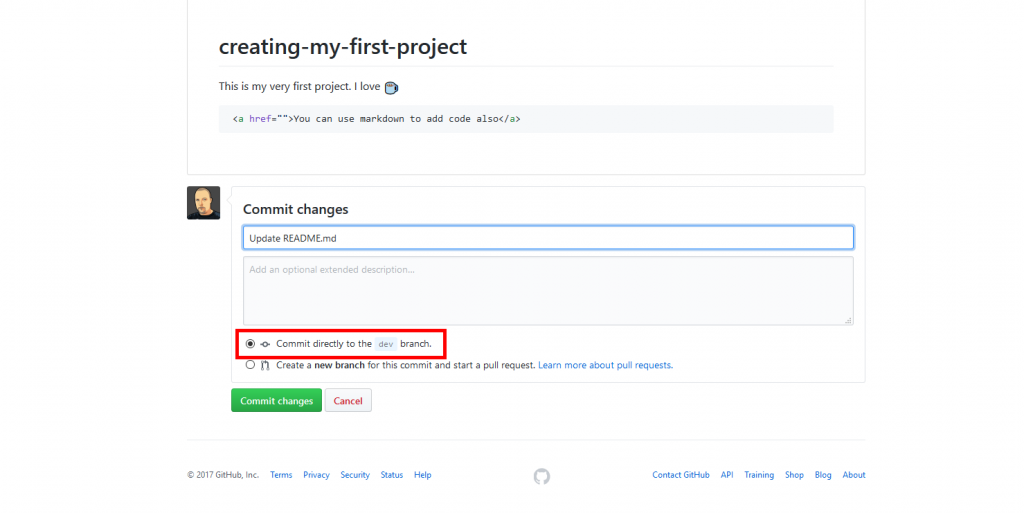Select 'Create a new branch' radio option
The width and height of the screenshot is (1024, 513).
250,365
